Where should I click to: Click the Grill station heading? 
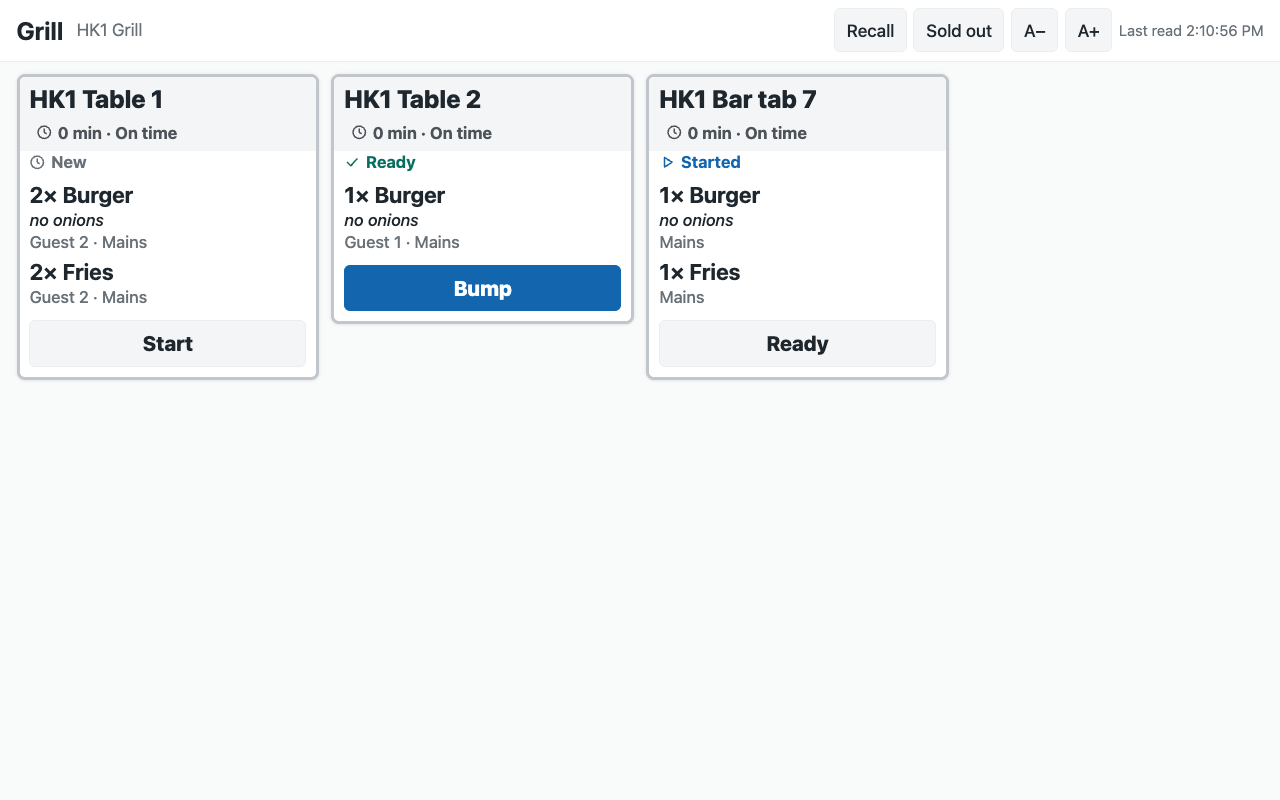coord(40,31)
